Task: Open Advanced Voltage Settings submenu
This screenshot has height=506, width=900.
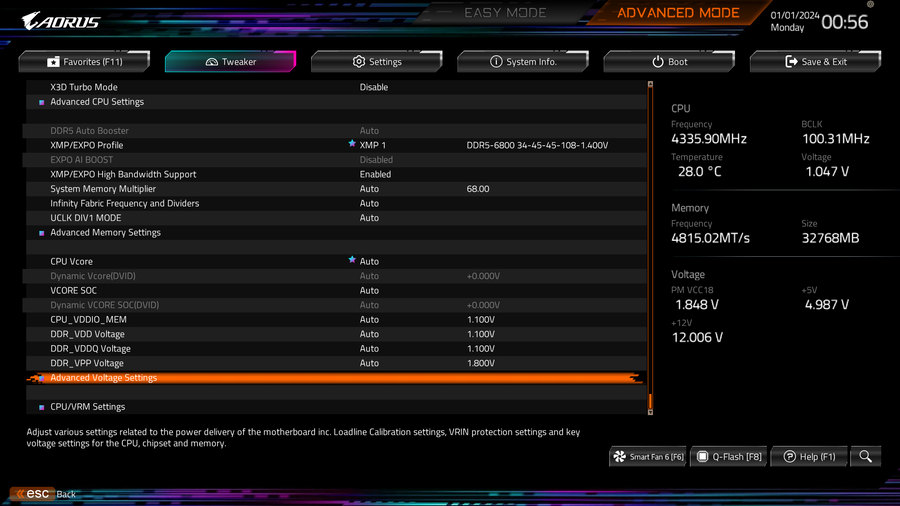Action: point(336,377)
